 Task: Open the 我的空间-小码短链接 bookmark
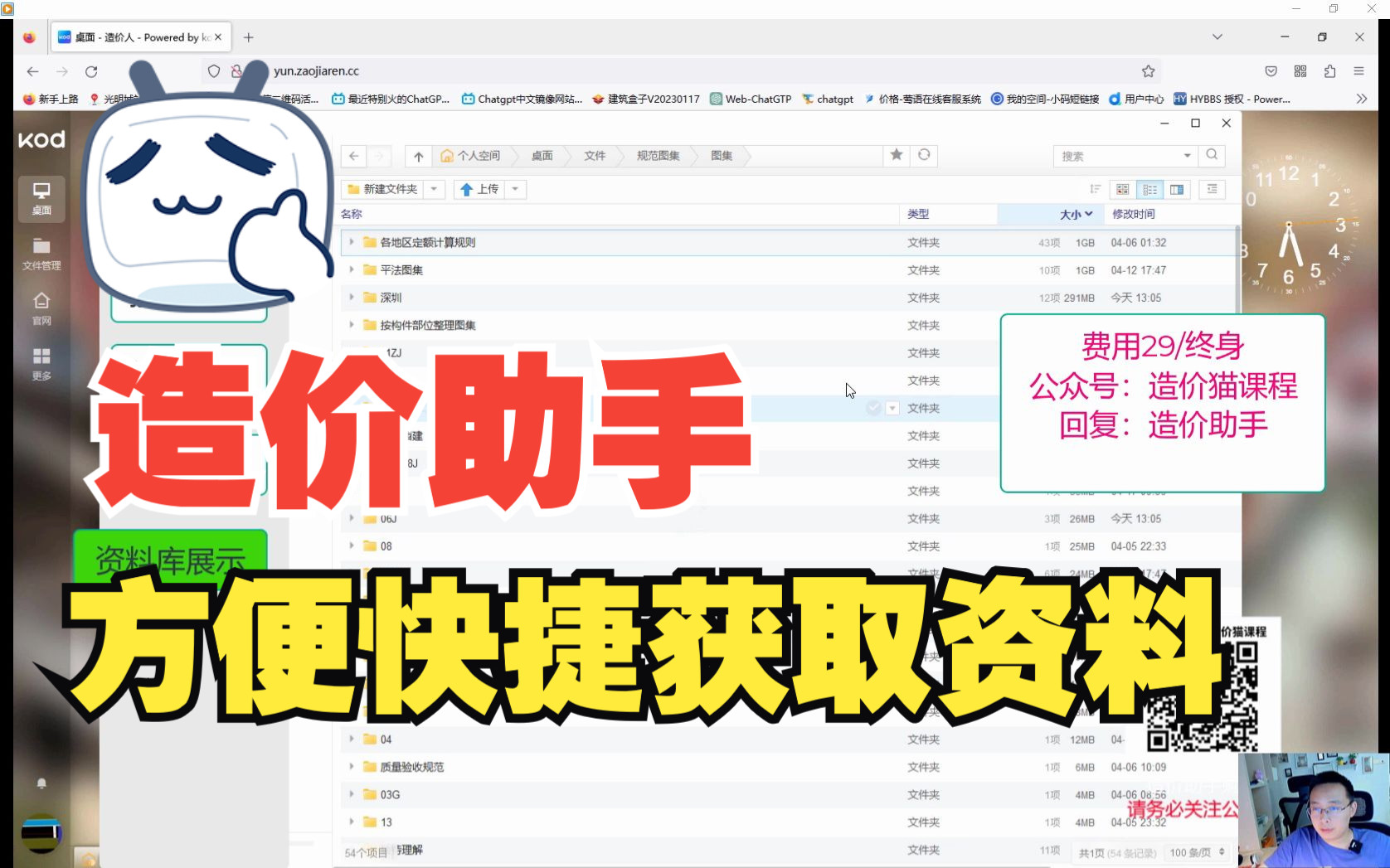pyautogui.click(x=1045, y=99)
